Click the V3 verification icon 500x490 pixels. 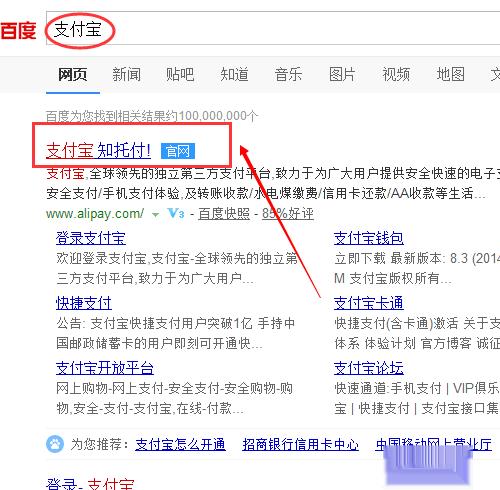(176, 213)
